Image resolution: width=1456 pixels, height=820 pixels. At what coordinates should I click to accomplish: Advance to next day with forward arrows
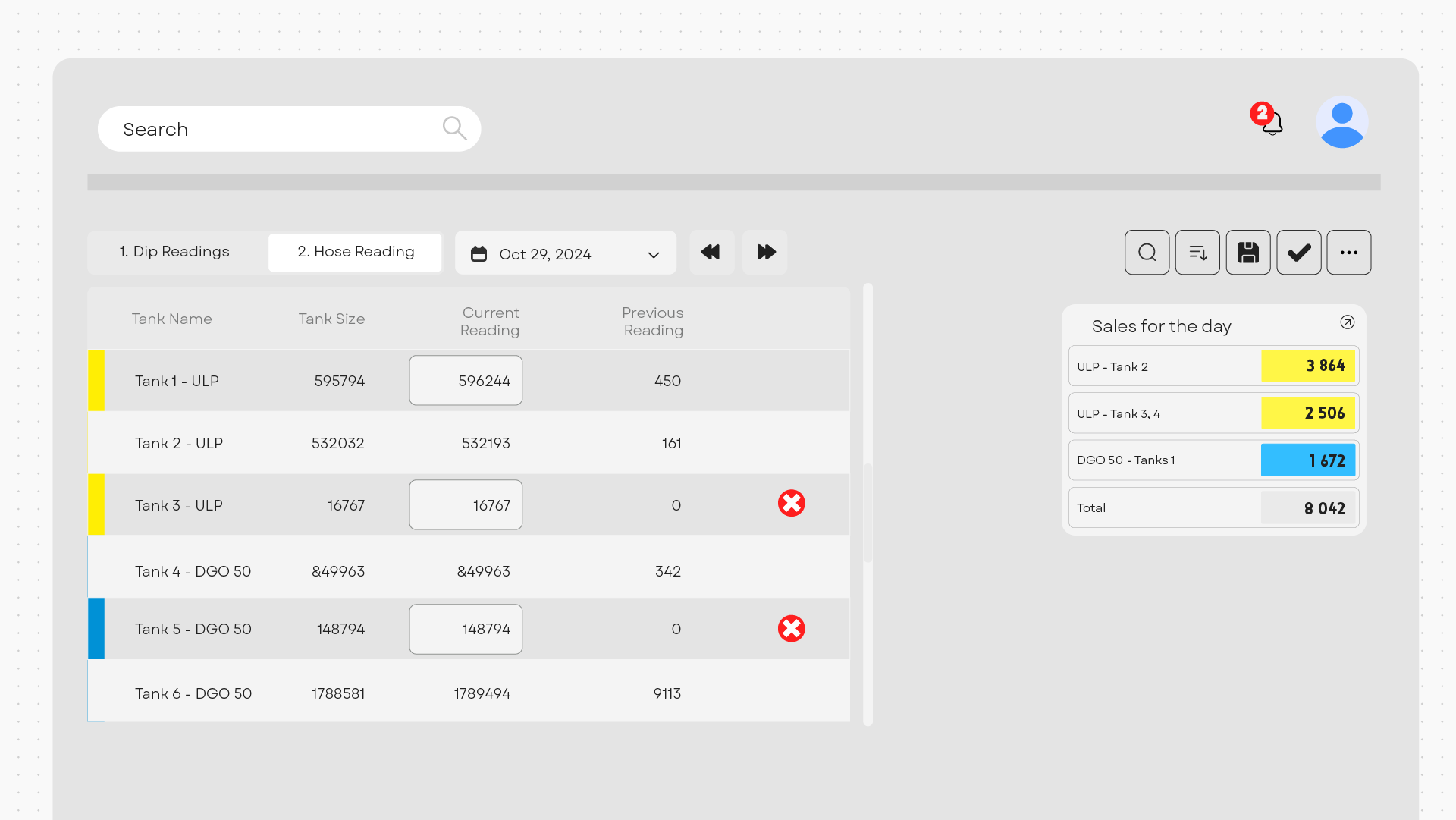(765, 252)
